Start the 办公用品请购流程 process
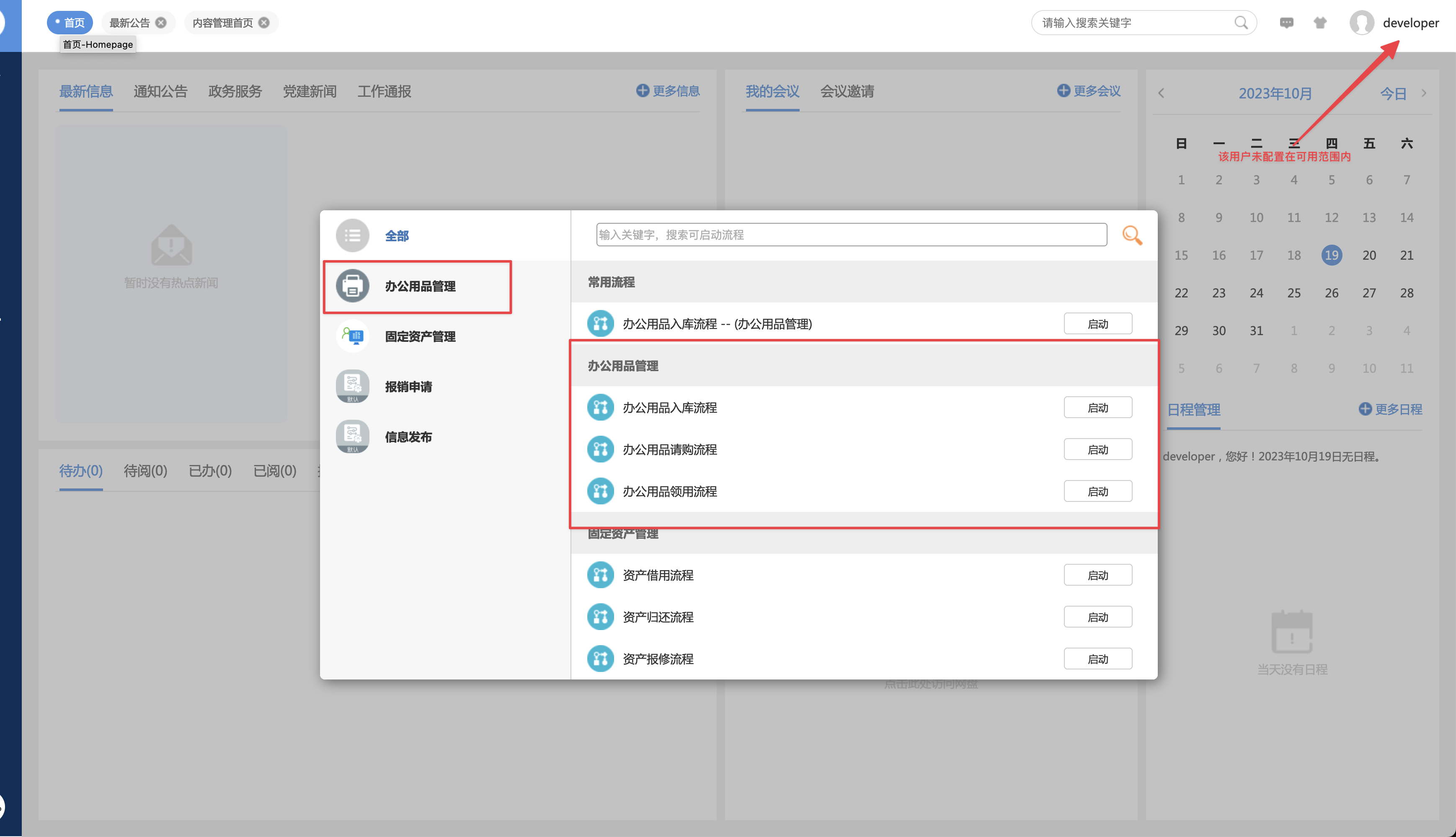The height and width of the screenshot is (837, 1456). tap(1097, 449)
